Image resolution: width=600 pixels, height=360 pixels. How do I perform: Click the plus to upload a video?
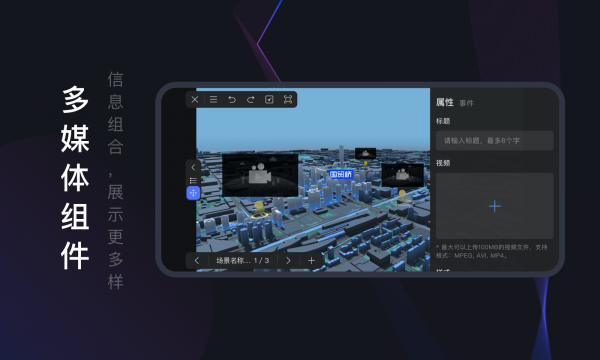pyautogui.click(x=494, y=206)
